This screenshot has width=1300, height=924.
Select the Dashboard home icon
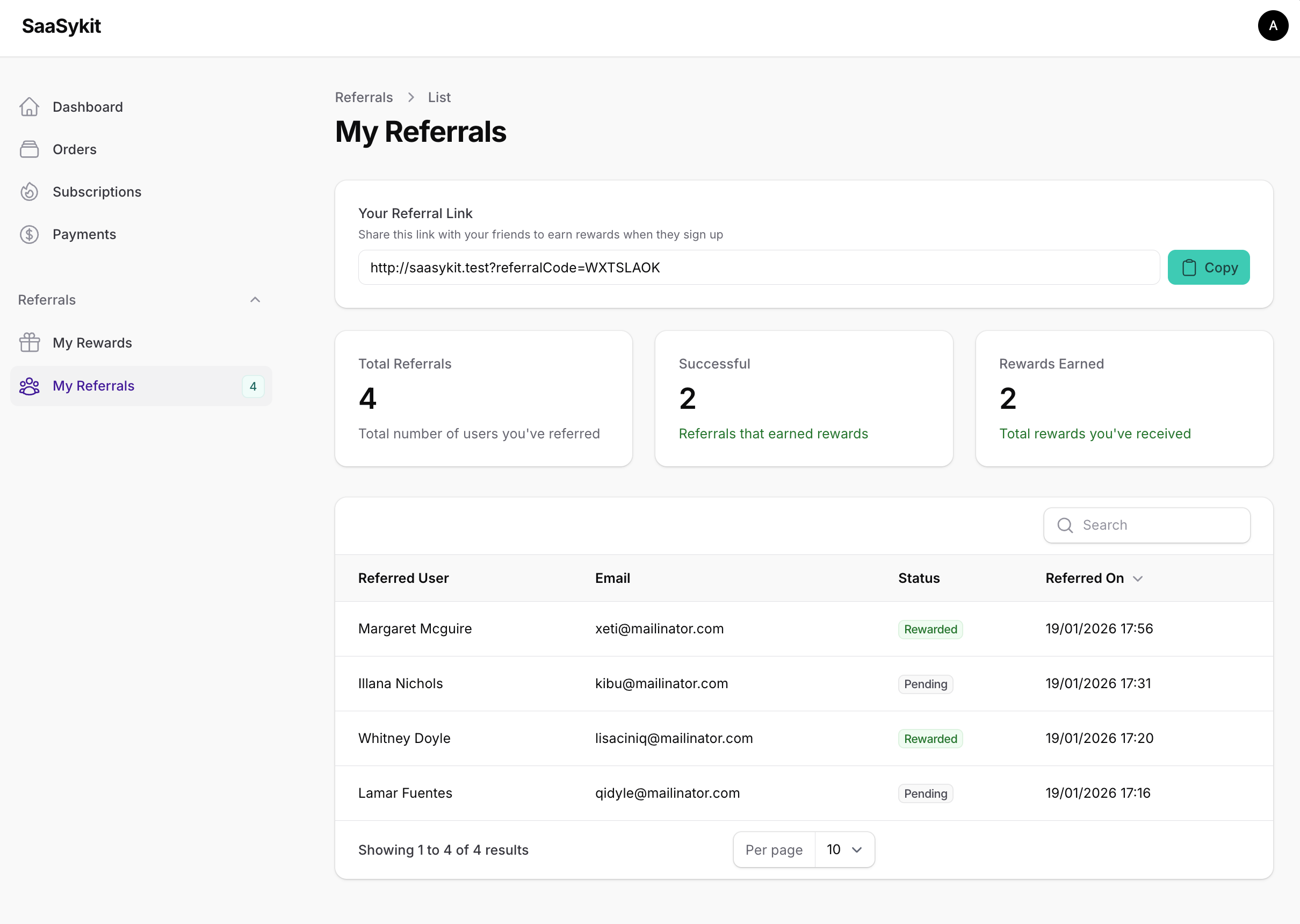pyautogui.click(x=30, y=106)
